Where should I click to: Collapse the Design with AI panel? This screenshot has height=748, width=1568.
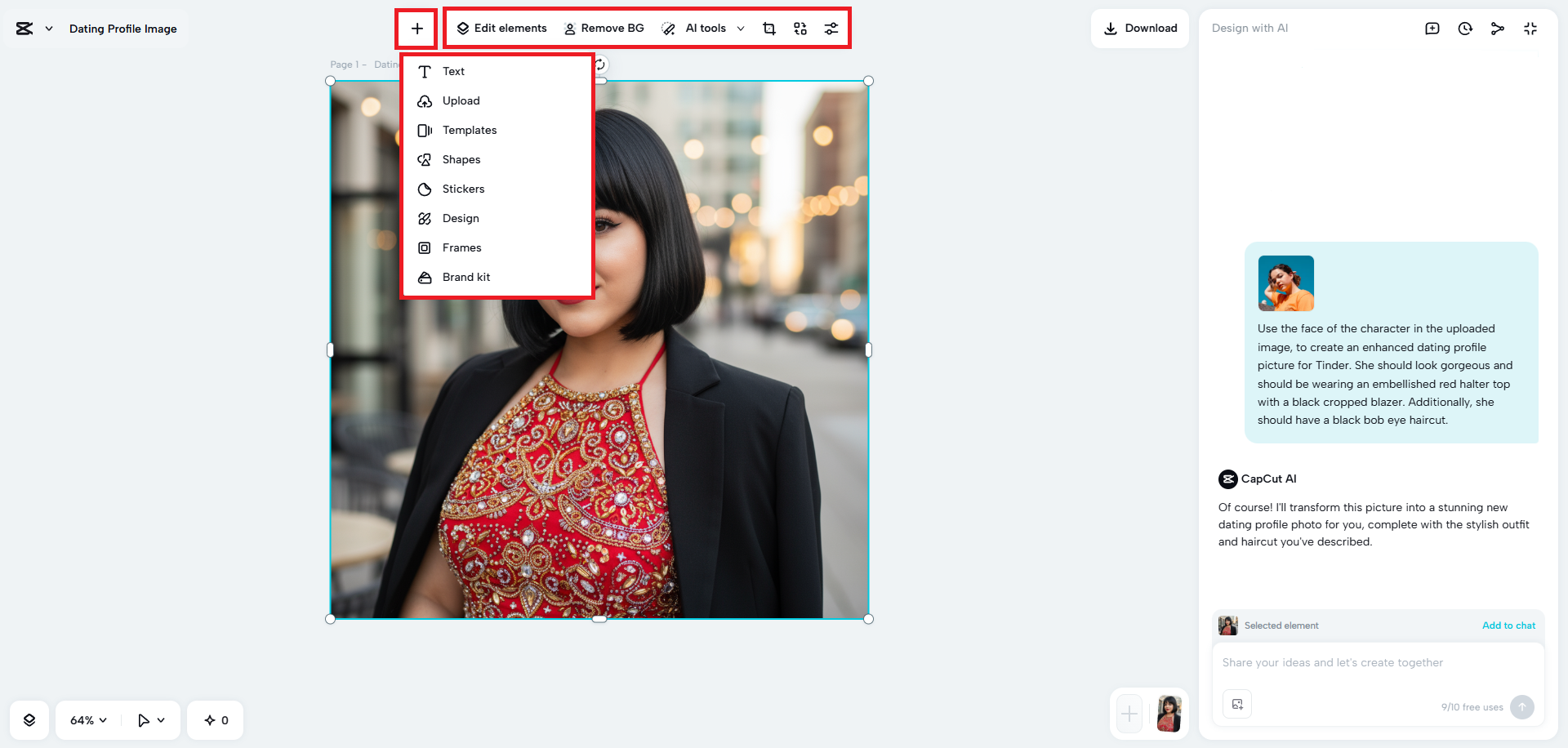(x=1530, y=28)
